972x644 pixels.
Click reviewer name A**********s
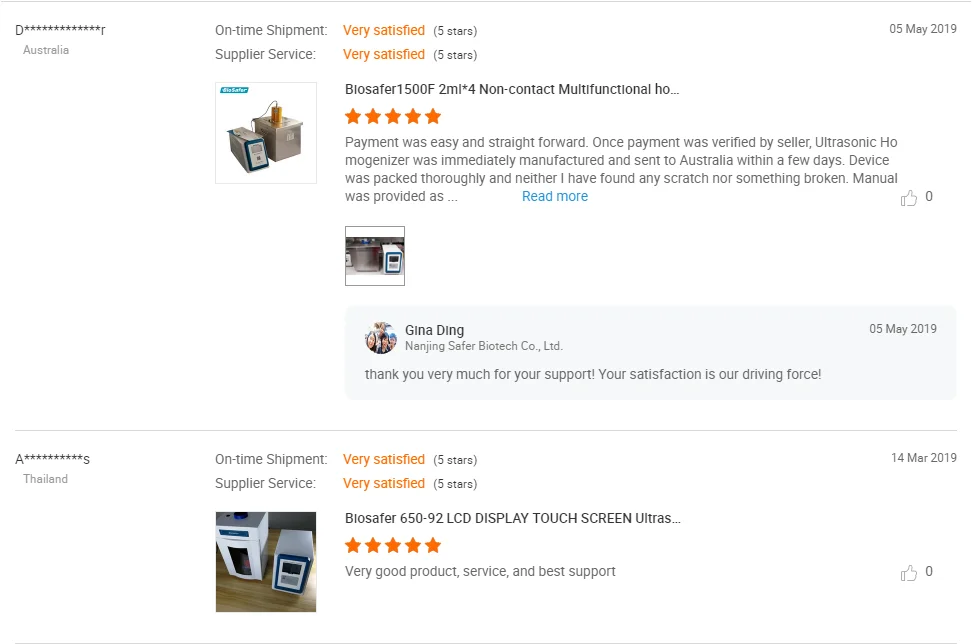pos(53,459)
